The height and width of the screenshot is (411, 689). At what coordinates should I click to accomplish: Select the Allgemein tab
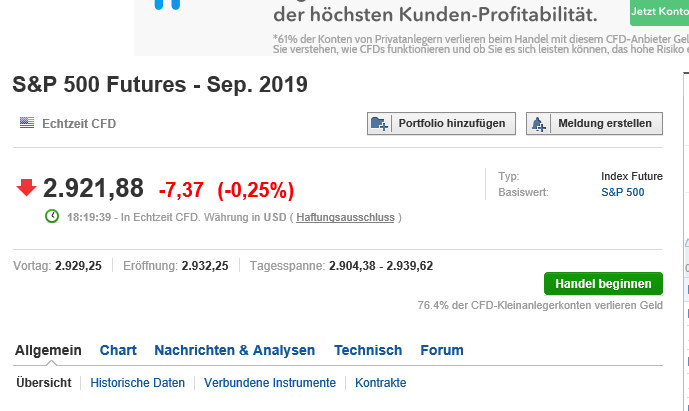coord(48,350)
